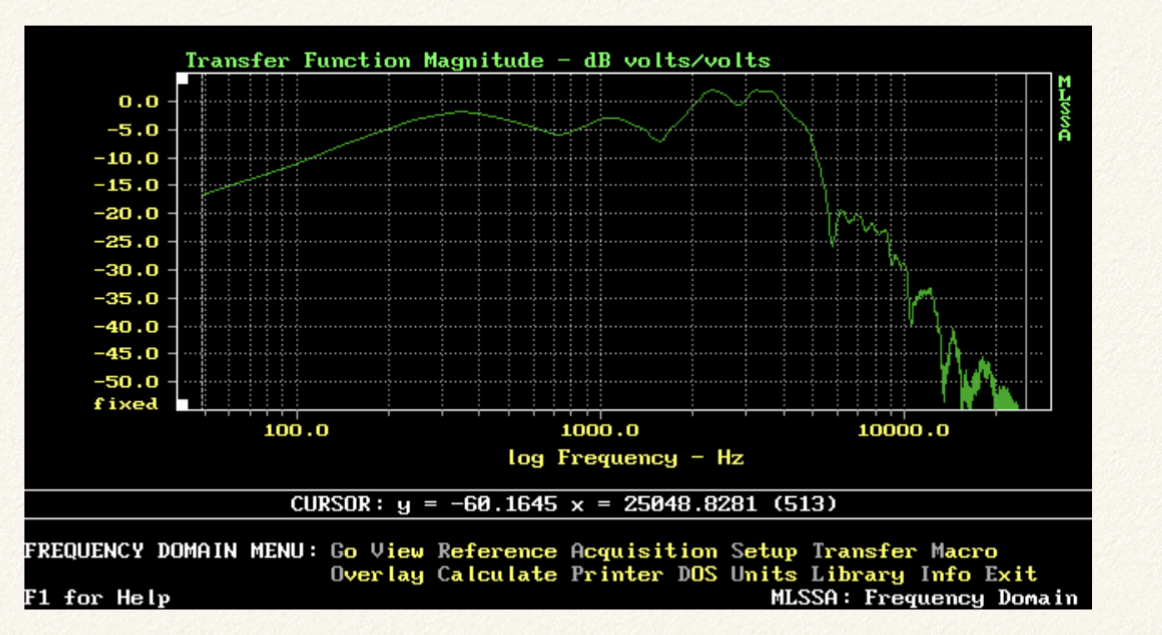
Task: Click the F1 for Help text
Action: 97,598
